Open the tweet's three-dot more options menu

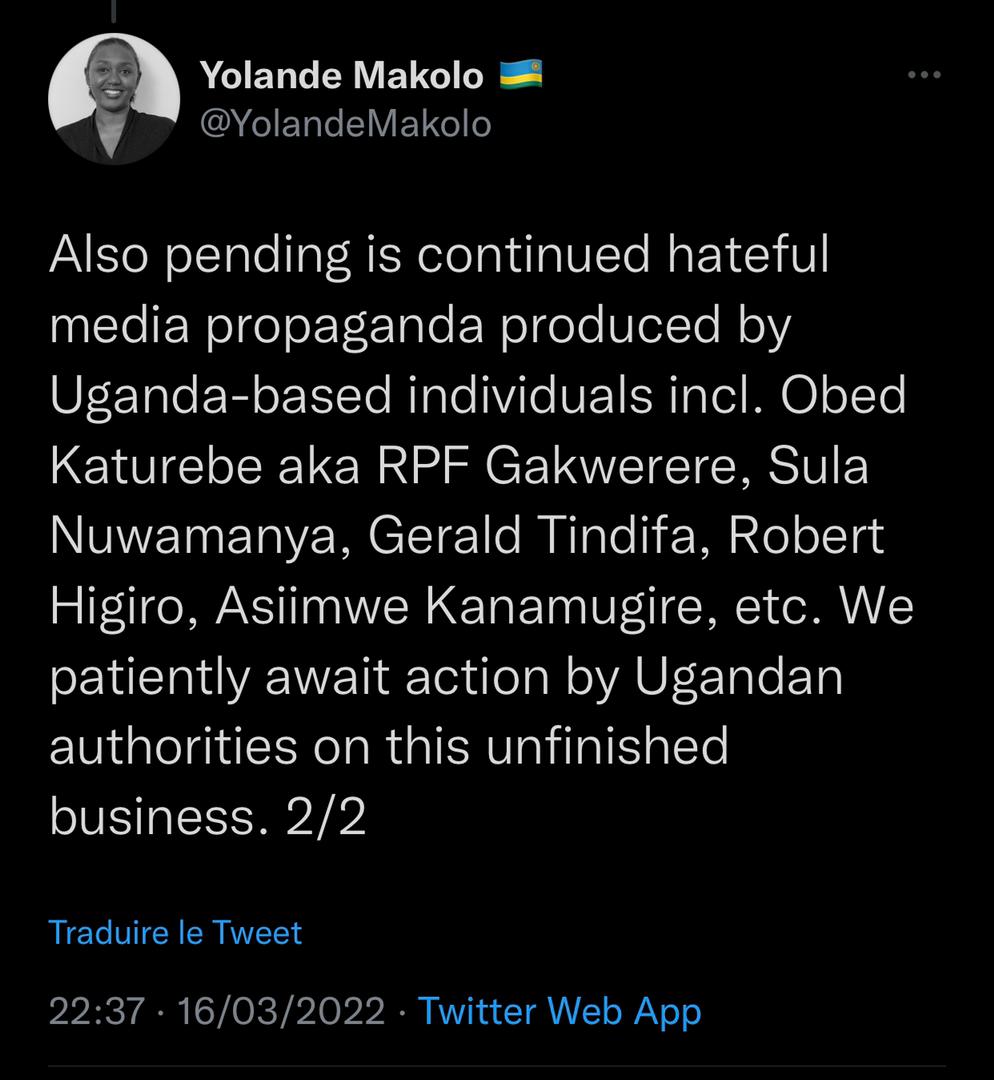point(923,75)
